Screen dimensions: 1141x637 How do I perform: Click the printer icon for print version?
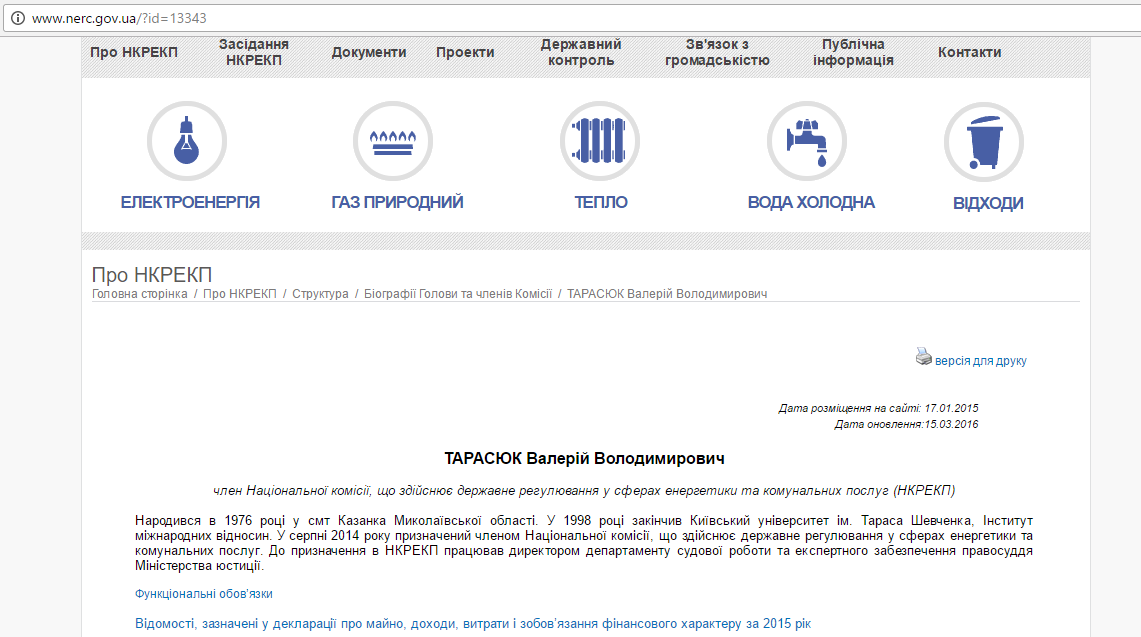pos(923,357)
